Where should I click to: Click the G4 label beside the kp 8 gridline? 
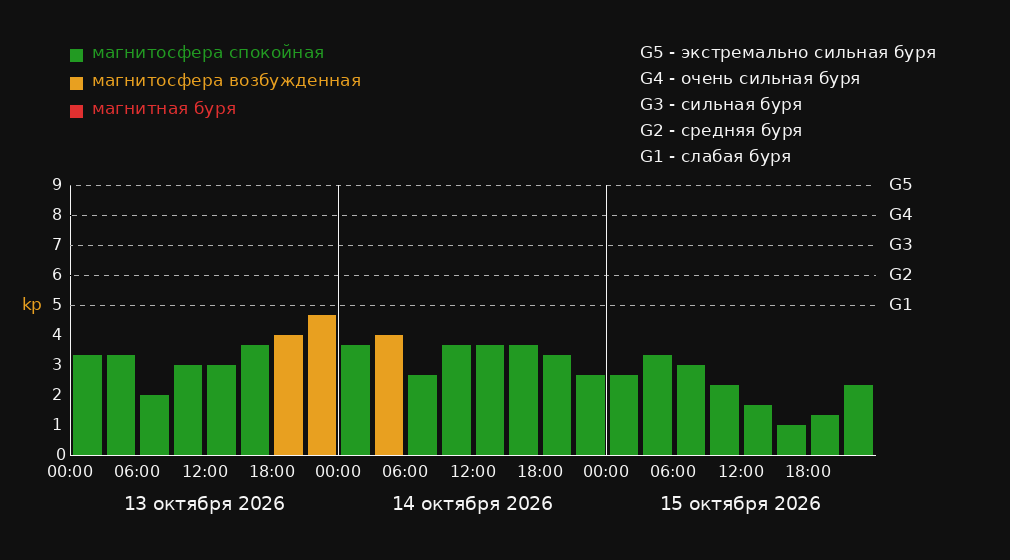click(x=900, y=215)
